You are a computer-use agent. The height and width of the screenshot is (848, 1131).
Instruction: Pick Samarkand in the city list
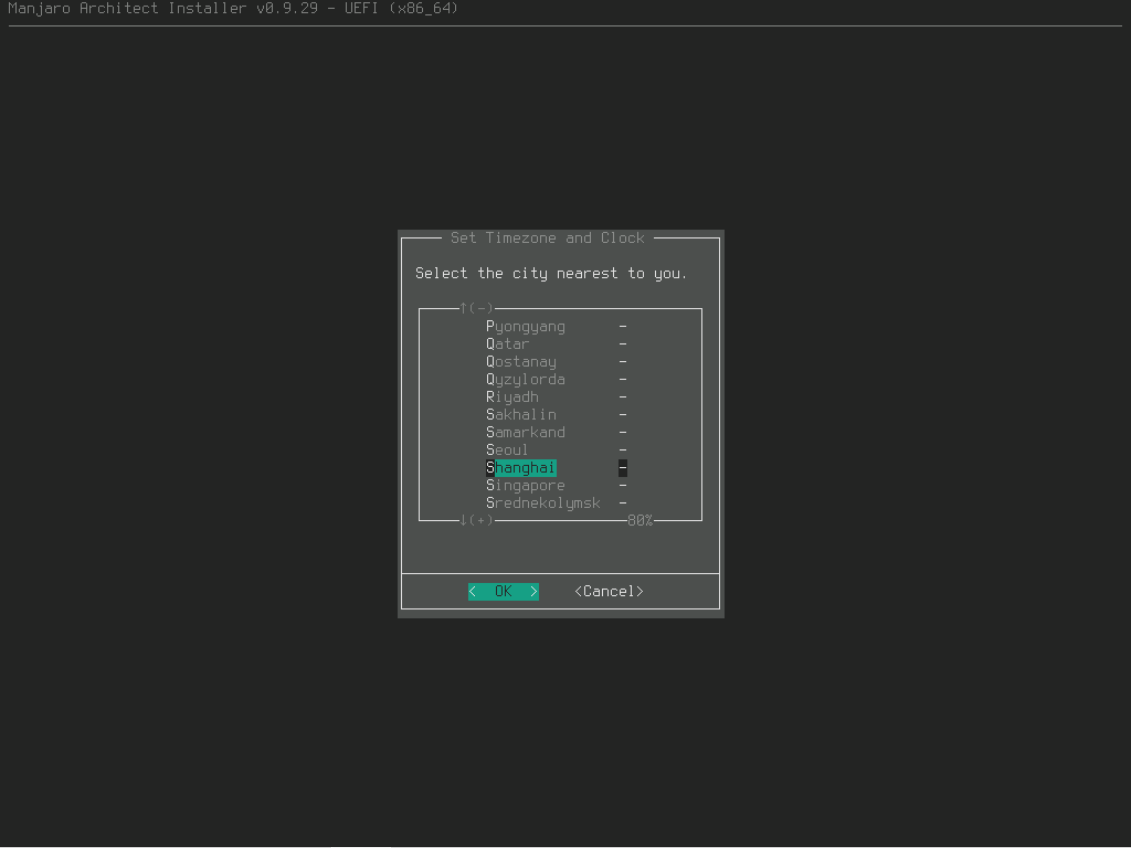pyautogui.click(x=525, y=433)
